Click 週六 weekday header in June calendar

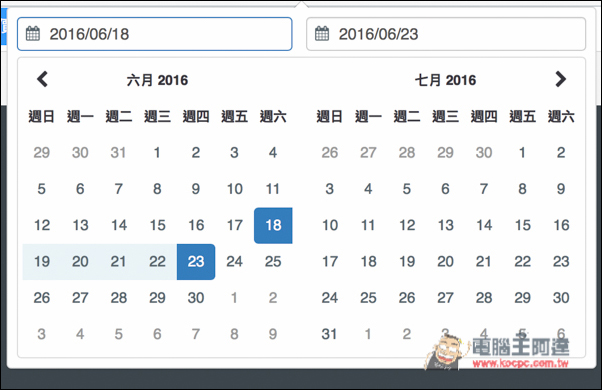pos(273,116)
